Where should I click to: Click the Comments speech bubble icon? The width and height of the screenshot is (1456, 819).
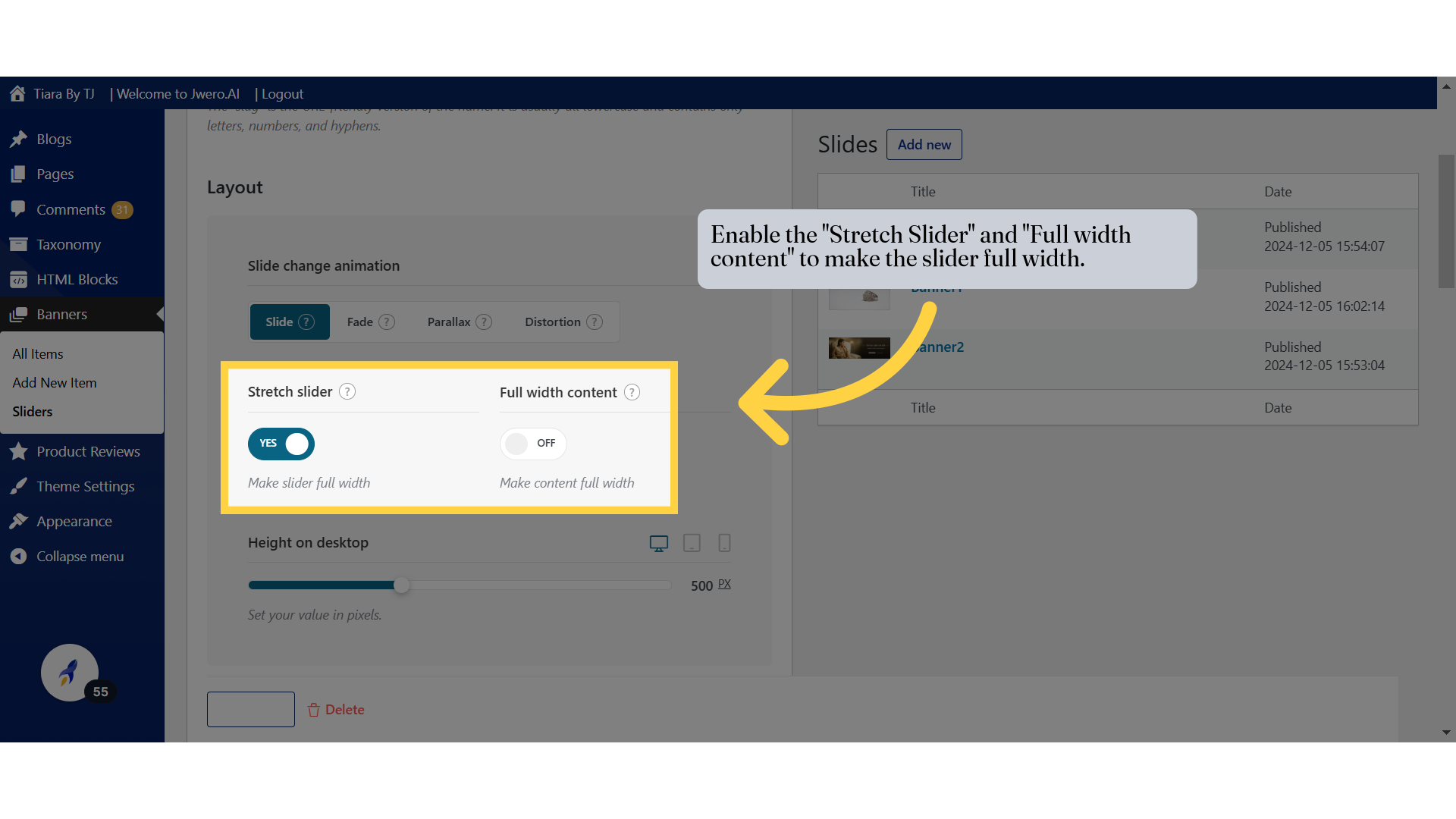19,209
